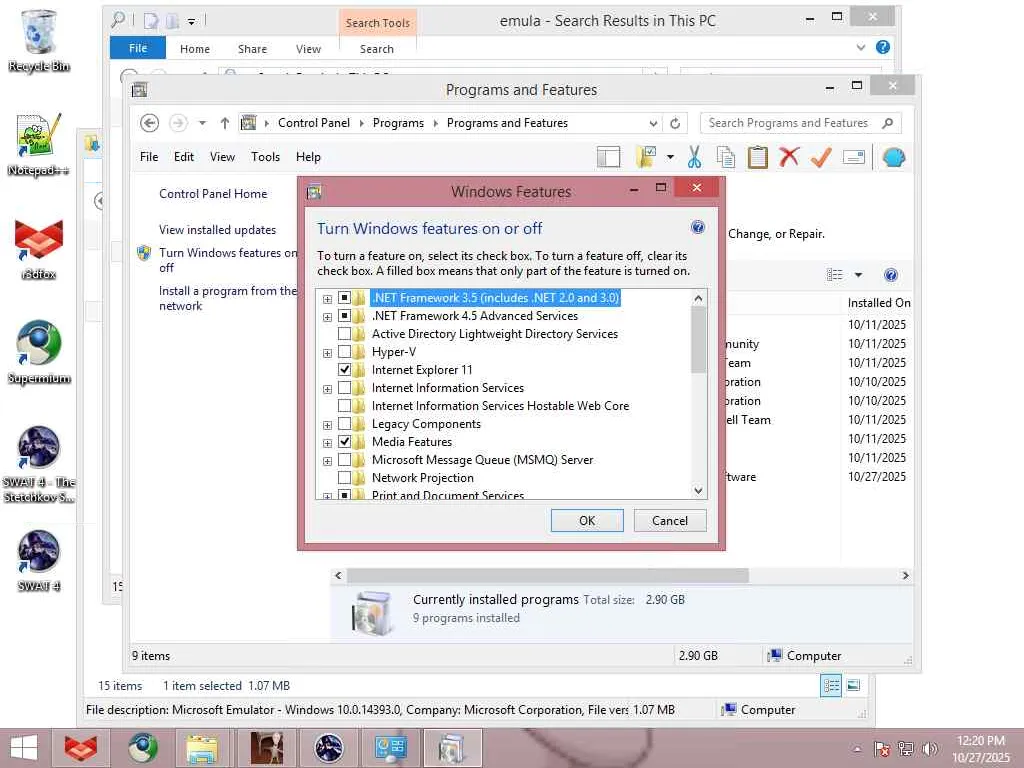Expand the Hyper-V tree node
The height and width of the screenshot is (768, 1024).
pyautogui.click(x=327, y=353)
